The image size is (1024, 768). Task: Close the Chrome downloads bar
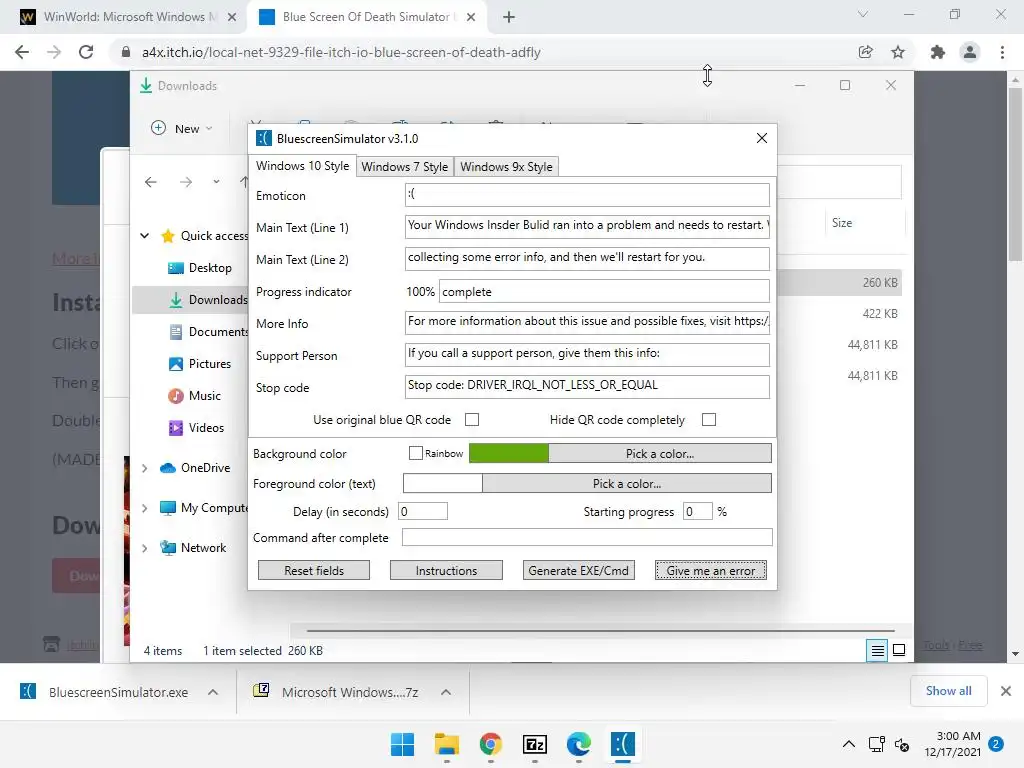pos(1006,691)
